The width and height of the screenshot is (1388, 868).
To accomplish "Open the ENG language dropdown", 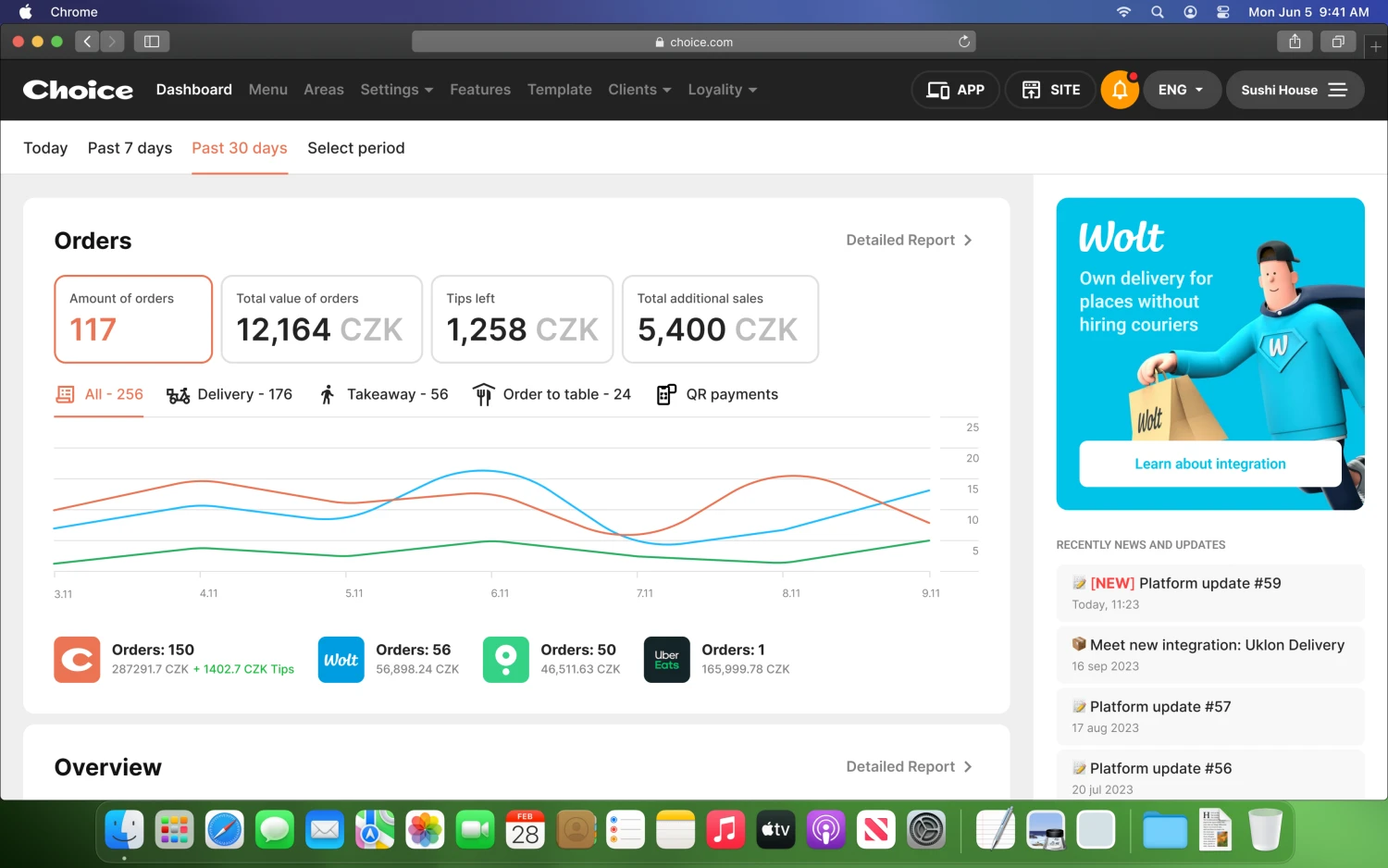I will [x=1180, y=90].
